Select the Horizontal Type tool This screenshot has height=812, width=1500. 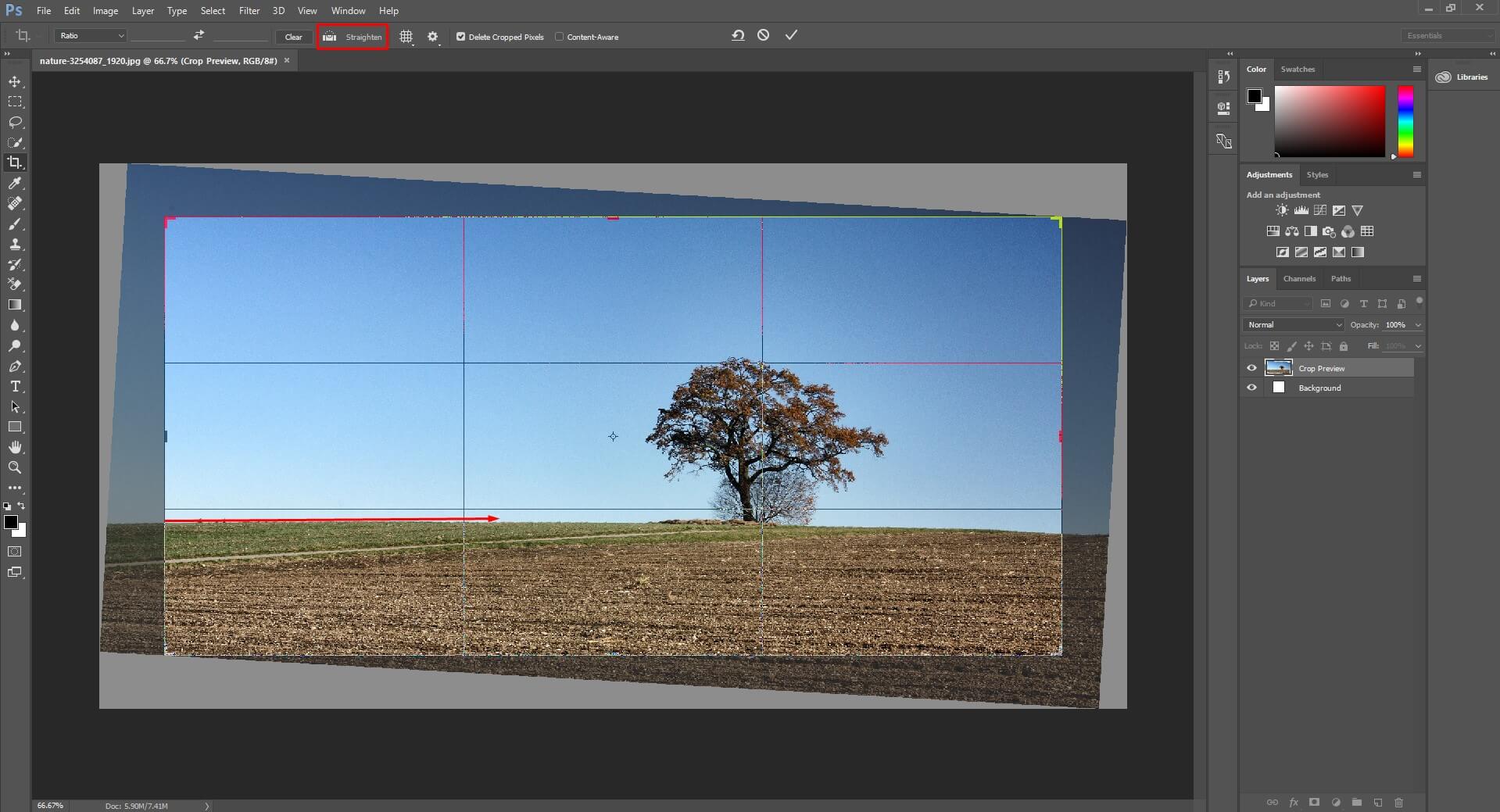coord(15,386)
